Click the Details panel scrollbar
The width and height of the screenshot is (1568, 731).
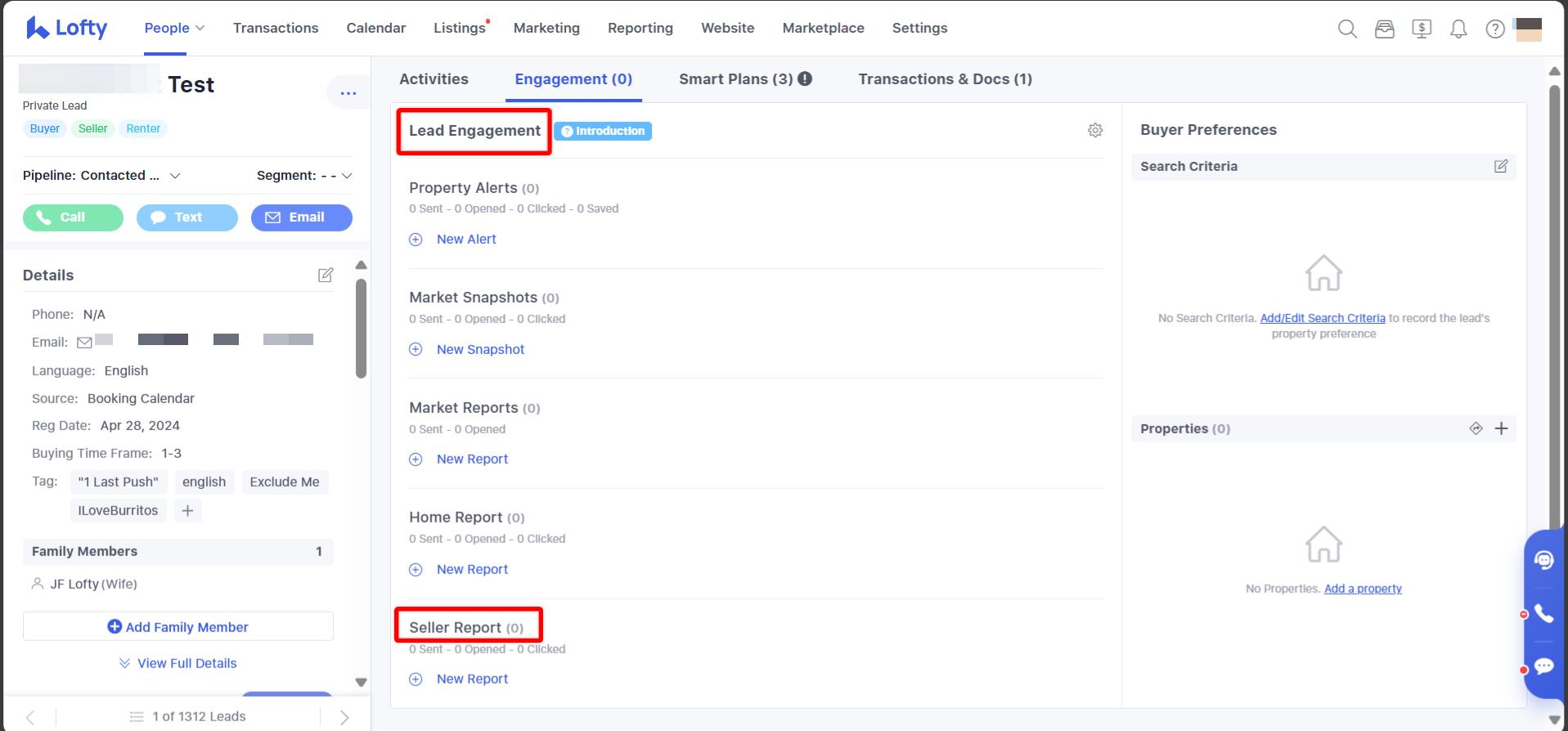coord(361,329)
